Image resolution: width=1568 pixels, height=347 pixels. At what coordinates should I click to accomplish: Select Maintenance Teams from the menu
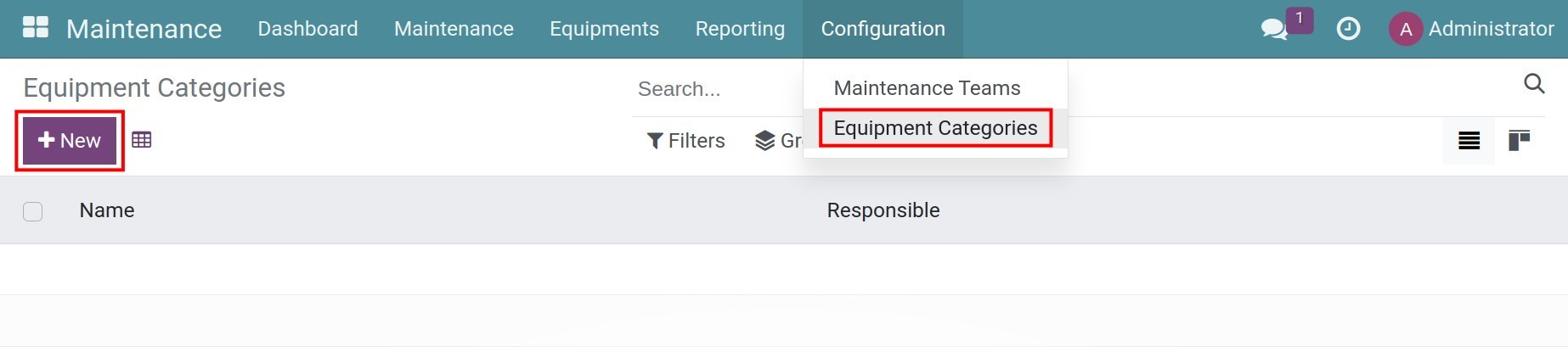(x=927, y=88)
